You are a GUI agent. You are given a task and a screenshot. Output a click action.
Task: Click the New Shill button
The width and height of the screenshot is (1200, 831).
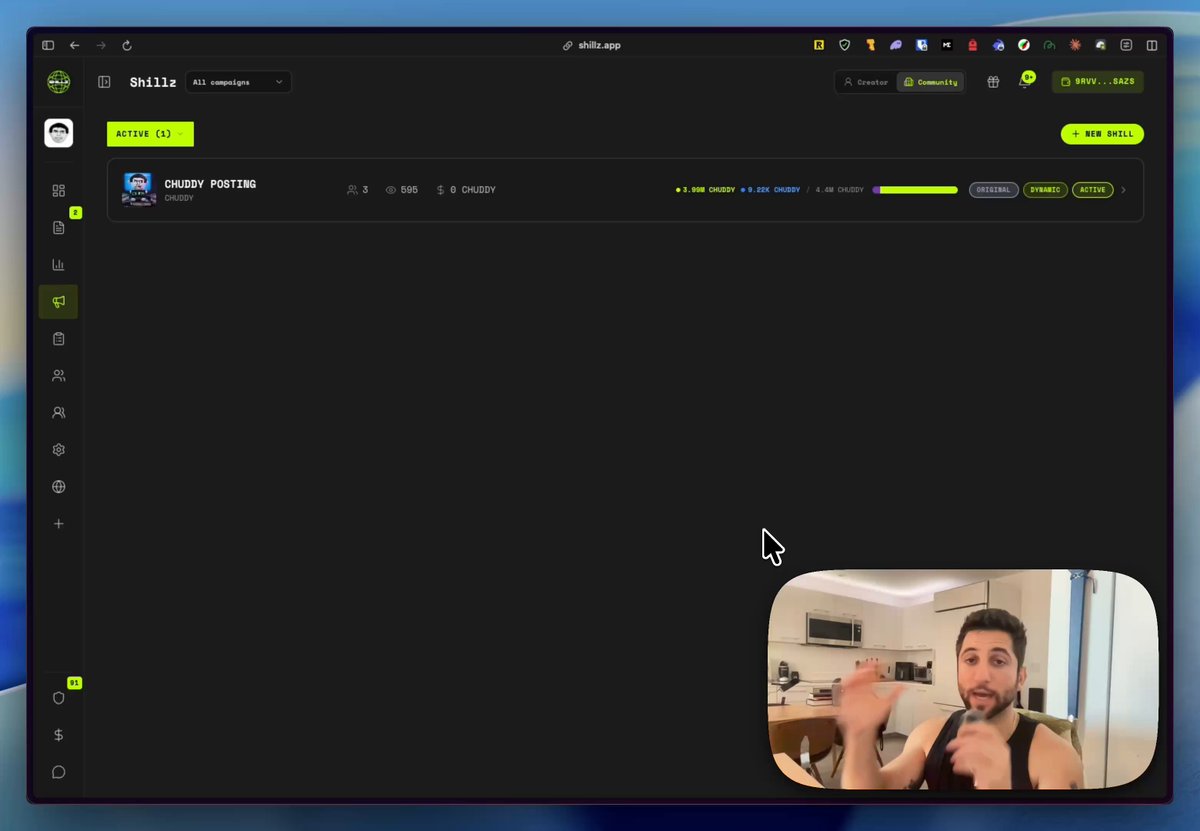coord(1102,134)
